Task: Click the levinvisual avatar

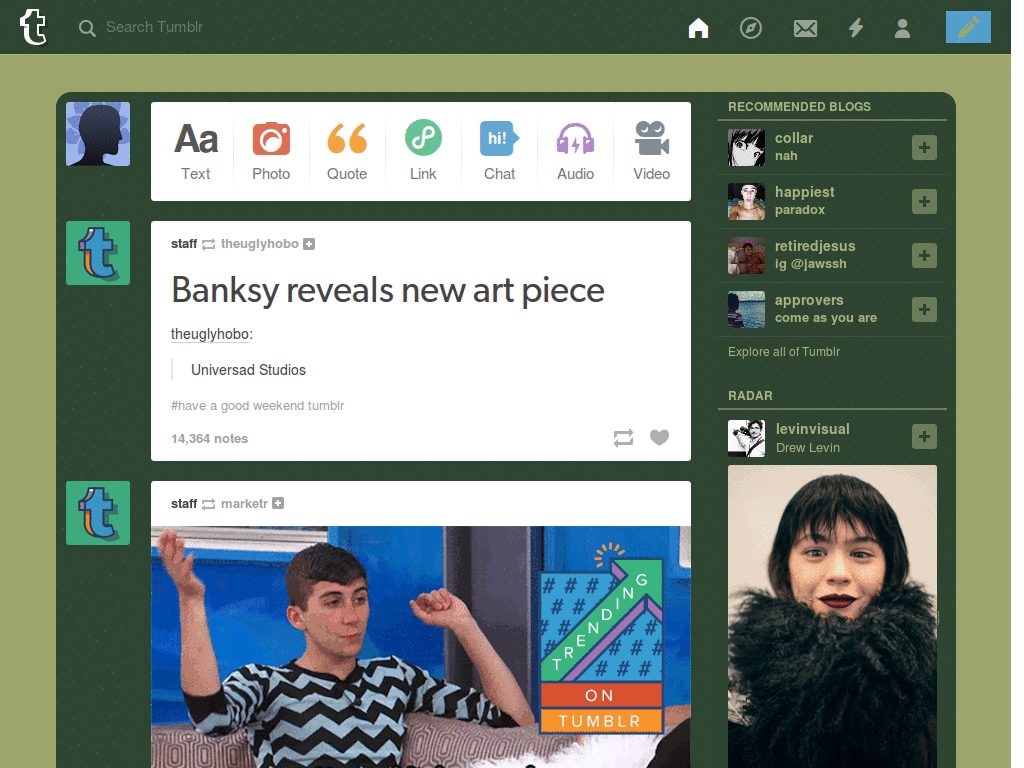Action: point(746,438)
